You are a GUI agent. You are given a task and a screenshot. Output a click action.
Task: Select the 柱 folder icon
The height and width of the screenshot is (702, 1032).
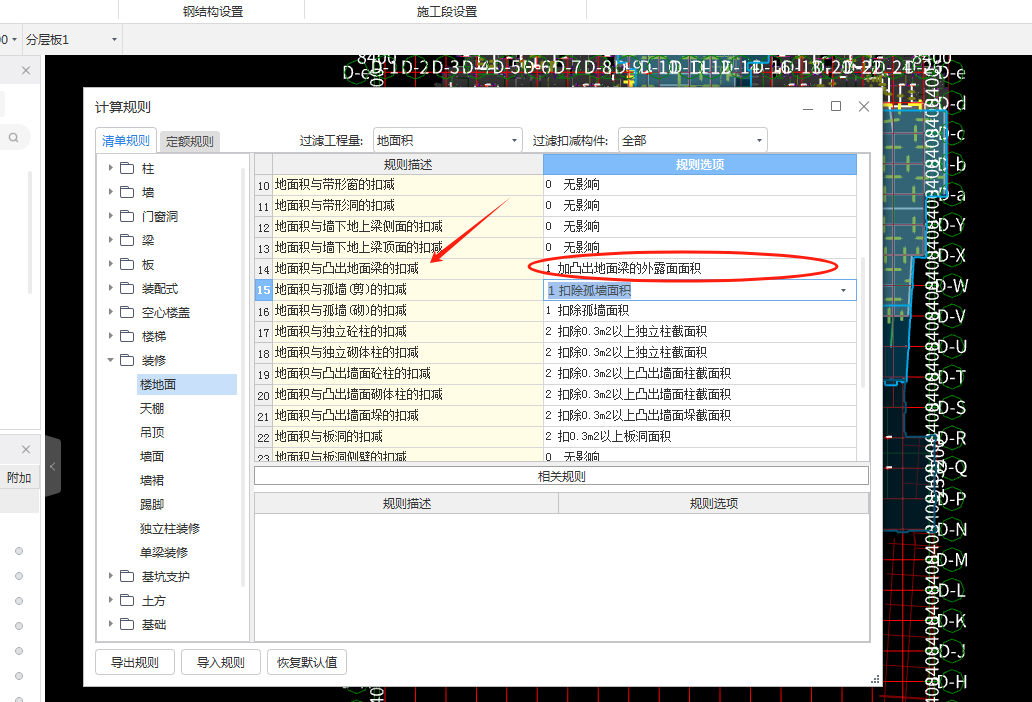click(x=128, y=168)
